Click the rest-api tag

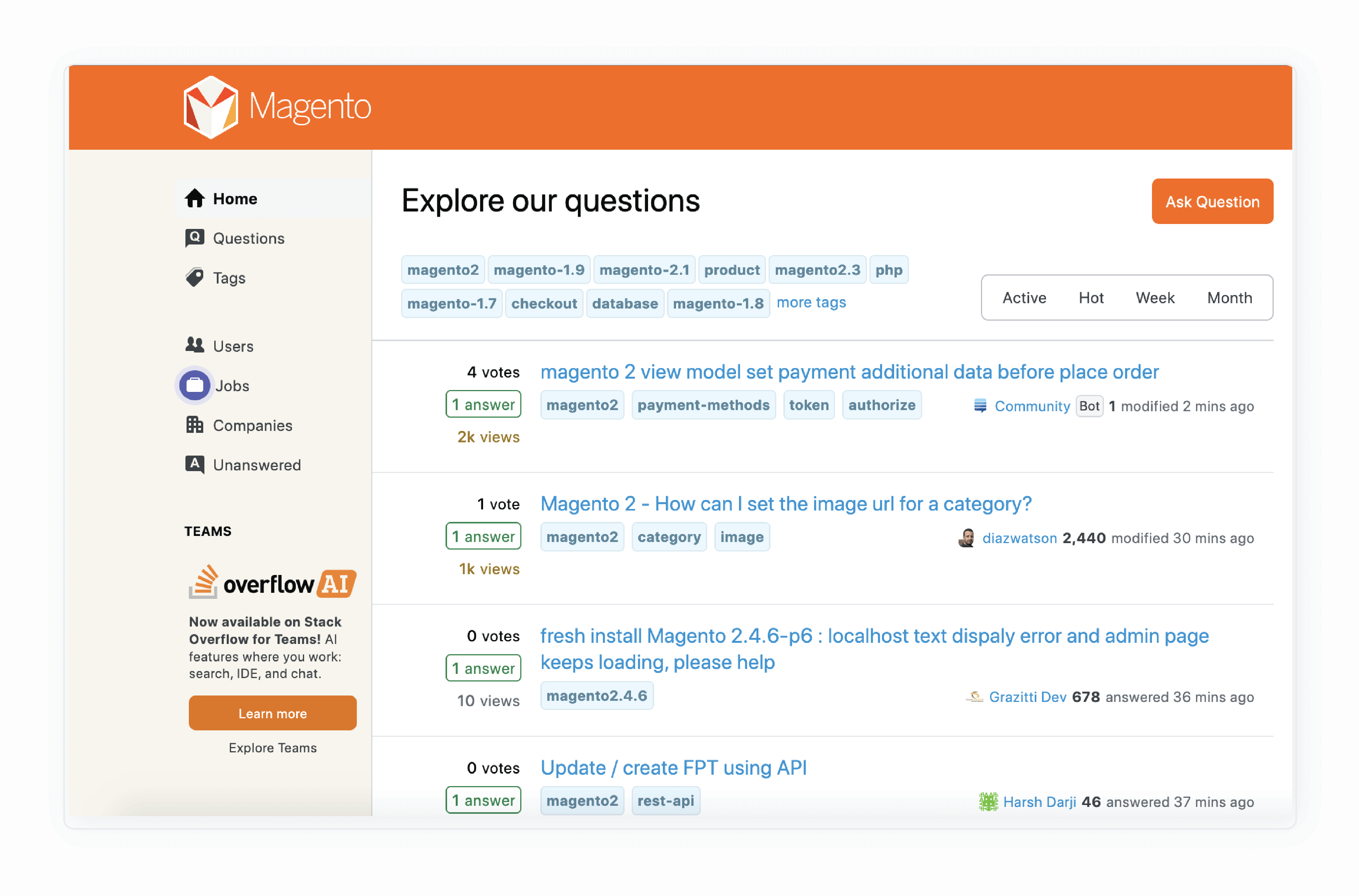(x=665, y=801)
